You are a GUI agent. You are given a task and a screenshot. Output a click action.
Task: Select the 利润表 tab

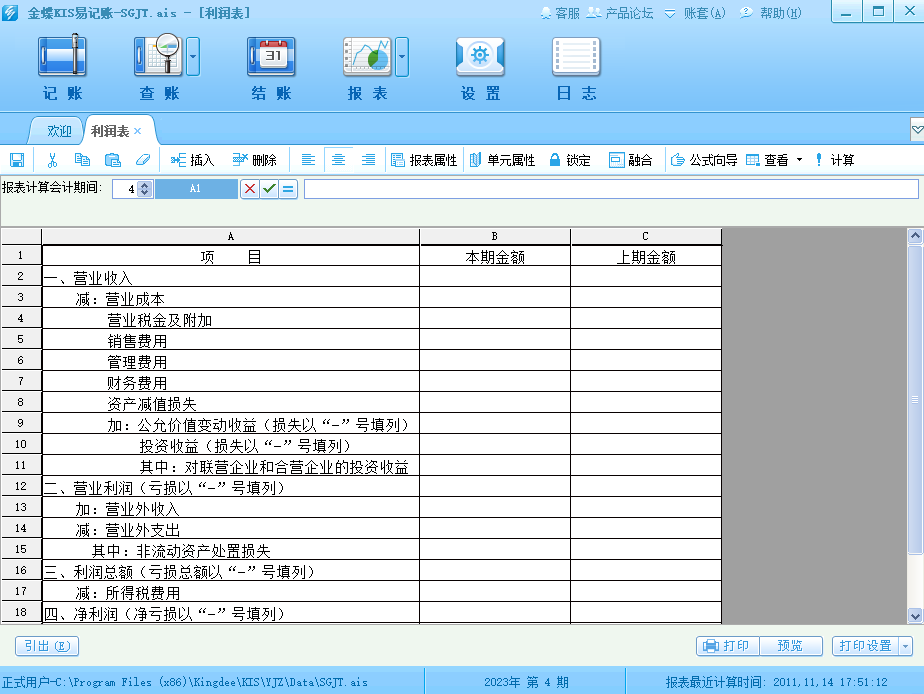pos(110,131)
